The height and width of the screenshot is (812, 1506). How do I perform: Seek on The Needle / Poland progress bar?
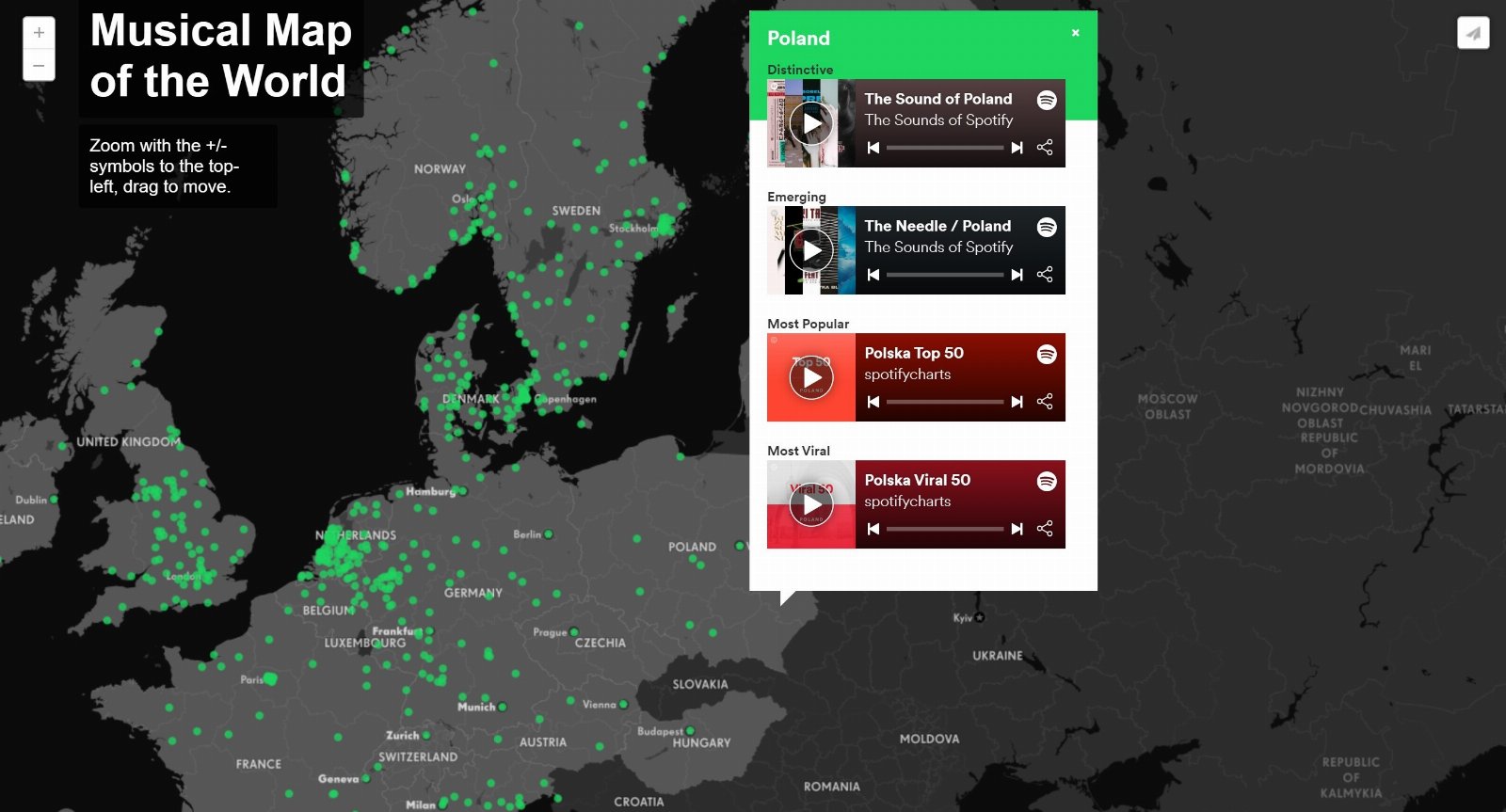pyautogui.click(x=945, y=275)
